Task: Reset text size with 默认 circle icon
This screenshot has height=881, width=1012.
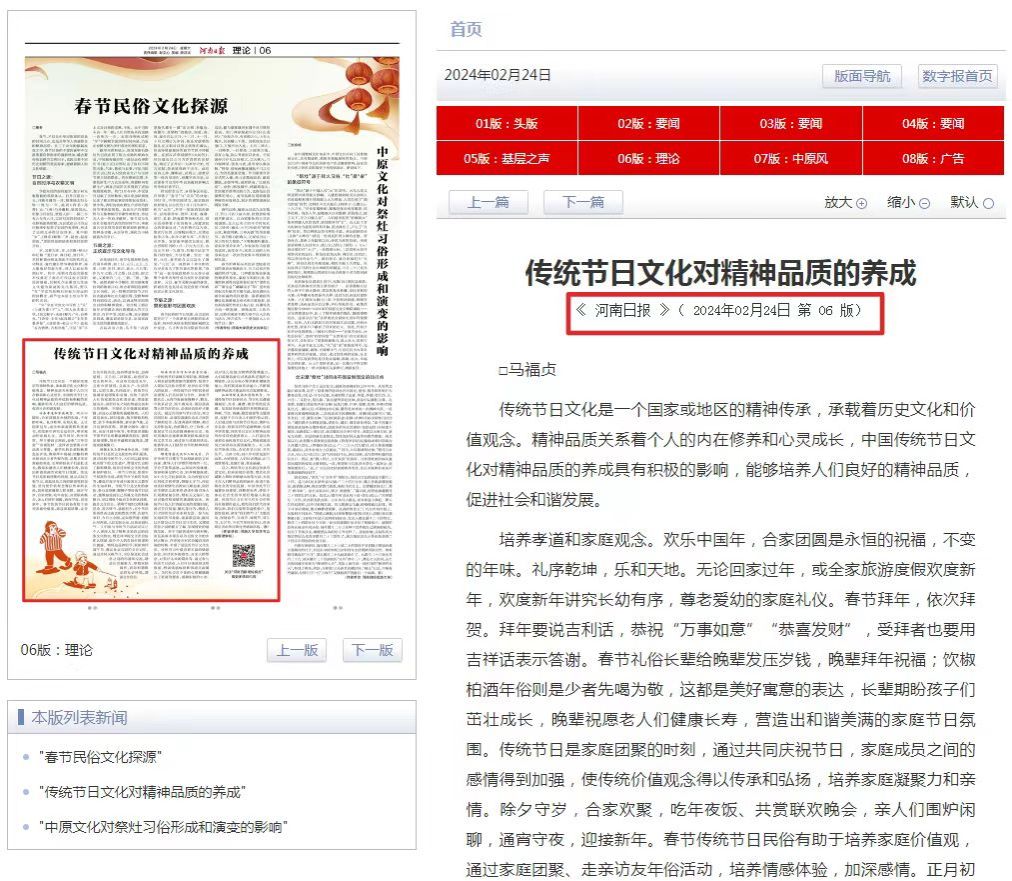Action: tap(988, 203)
